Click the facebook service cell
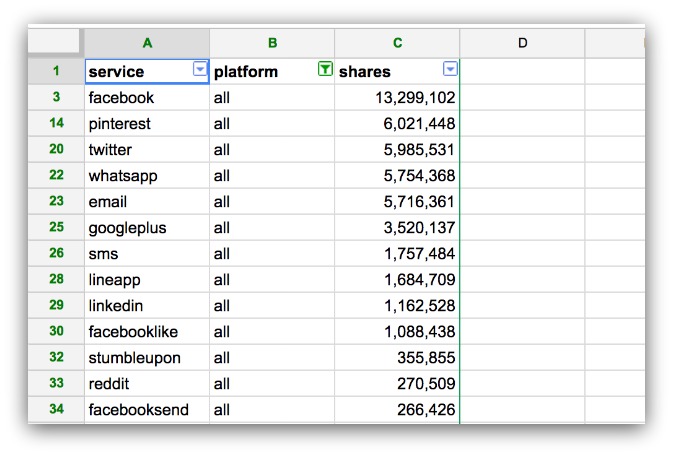673x456 pixels. (147, 97)
